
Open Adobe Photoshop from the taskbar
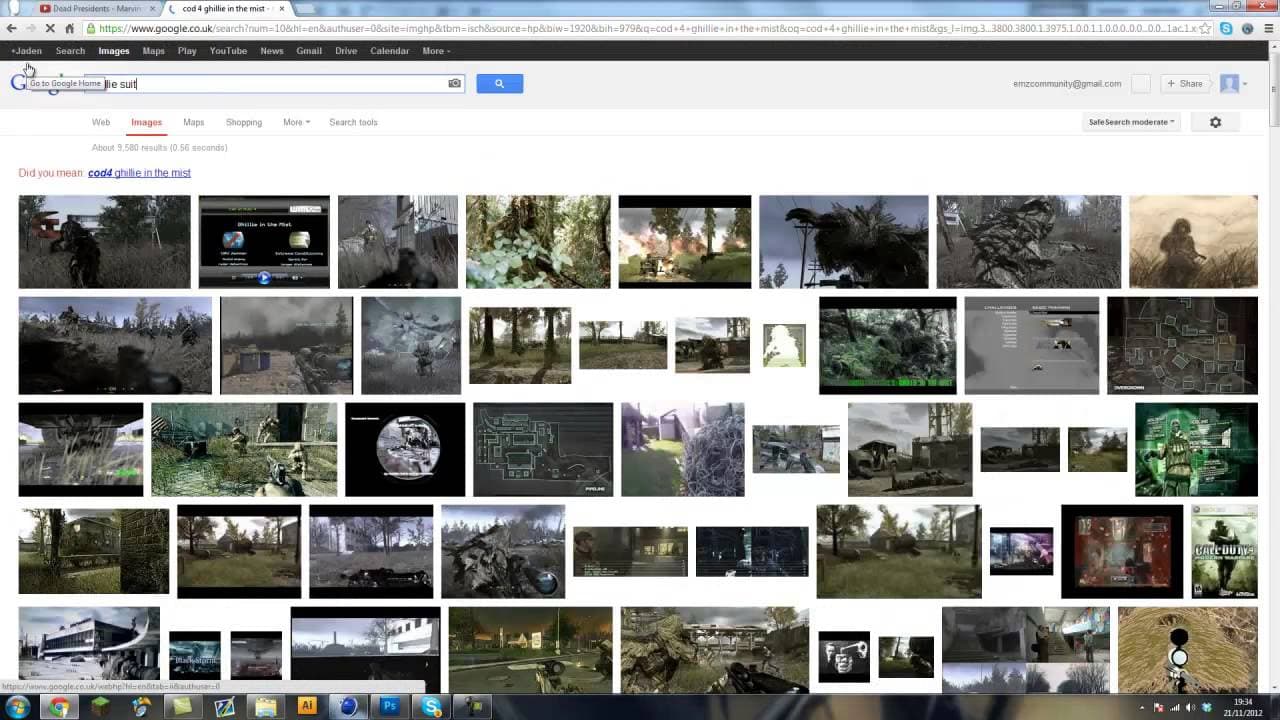pos(390,707)
